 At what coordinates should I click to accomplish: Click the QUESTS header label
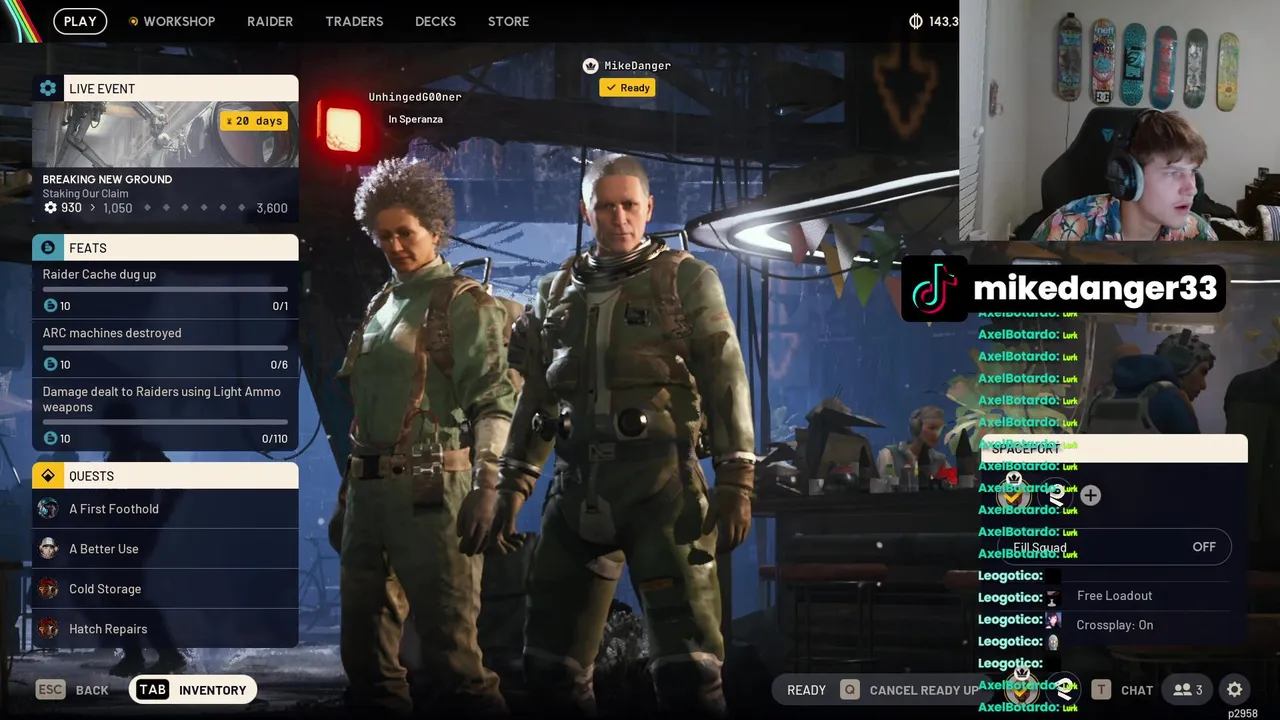point(91,476)
